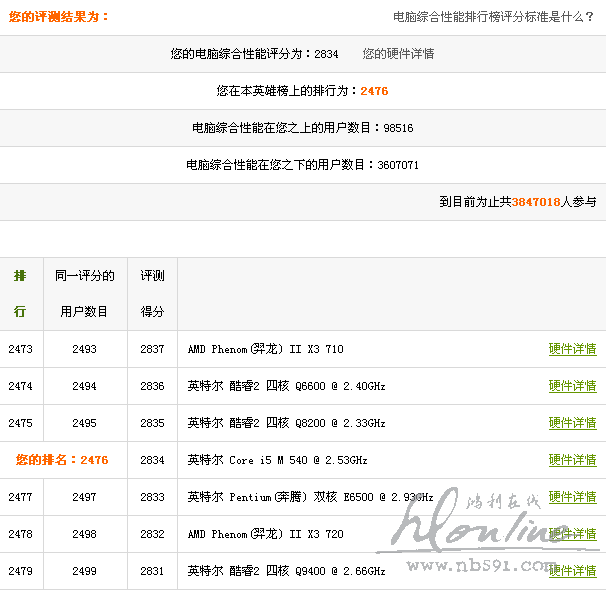Open 硬件详情 for AMD Phenom II X3 710
This screenshot has width=606, height=590.
tap(572, 349)
